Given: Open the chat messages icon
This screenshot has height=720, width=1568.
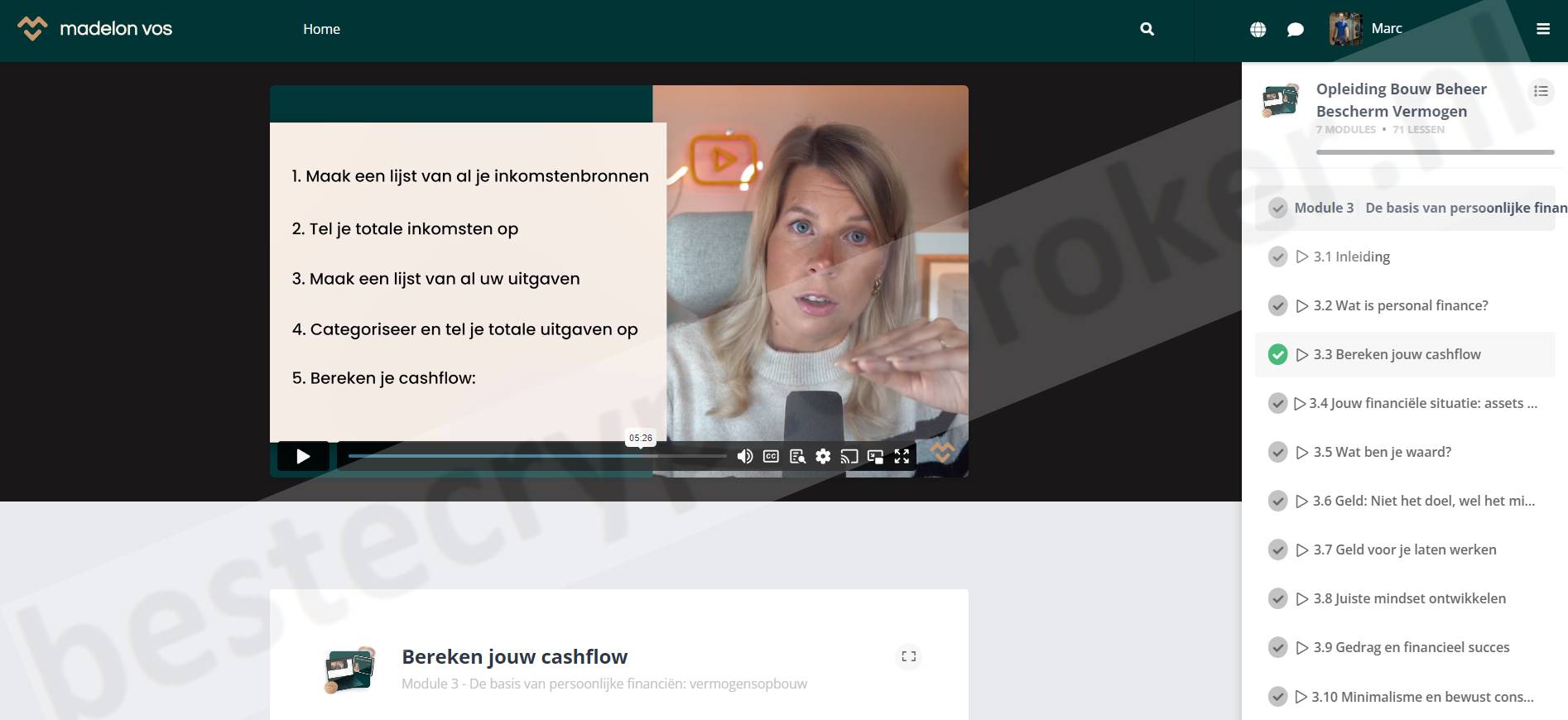Looking at the screenshot, I should [x=1296, y=30].
